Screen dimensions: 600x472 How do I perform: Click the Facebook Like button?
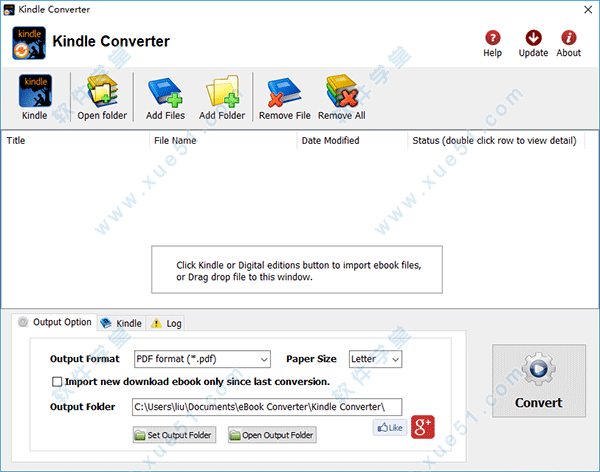390,428
